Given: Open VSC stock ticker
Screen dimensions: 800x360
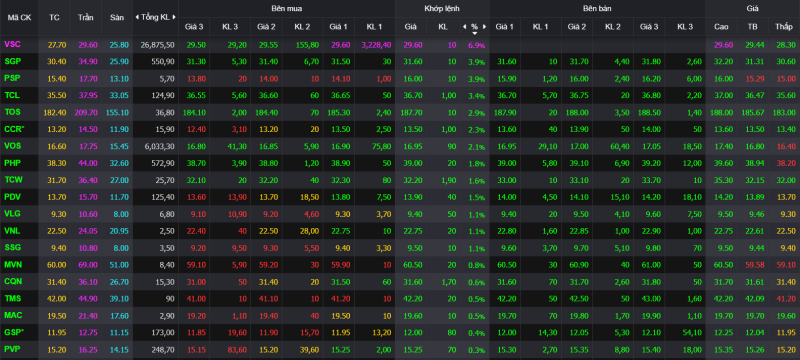Looking at the screenshot, I should [x=11, y=44].
